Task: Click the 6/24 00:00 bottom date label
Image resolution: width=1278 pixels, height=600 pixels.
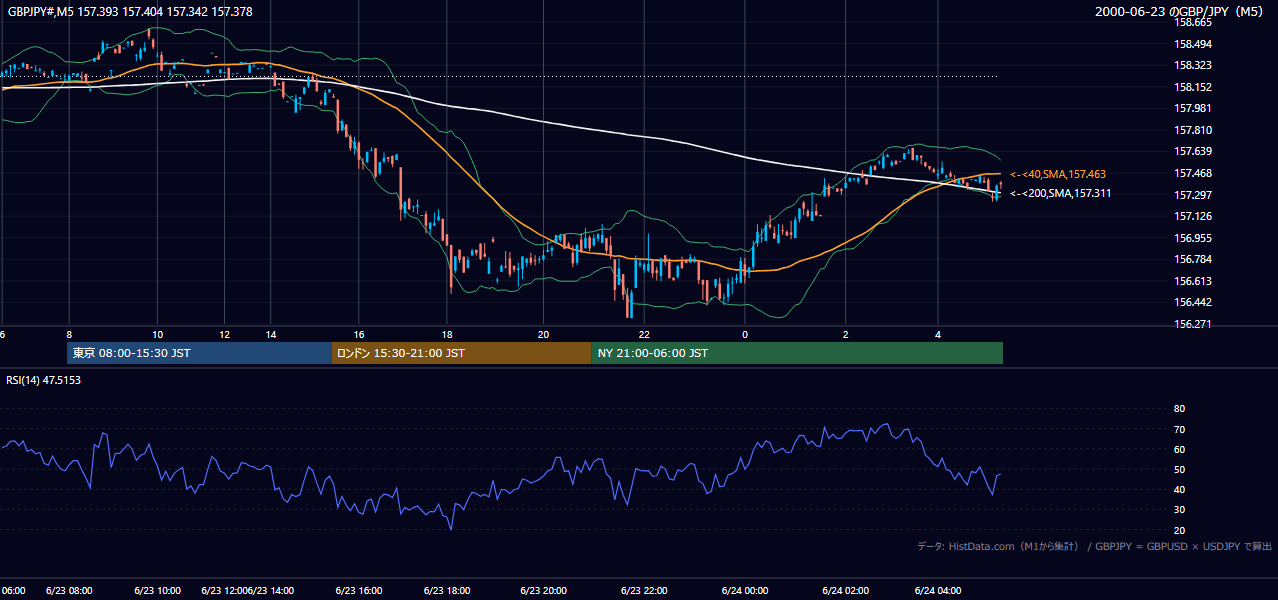Action: pos(745,591)
